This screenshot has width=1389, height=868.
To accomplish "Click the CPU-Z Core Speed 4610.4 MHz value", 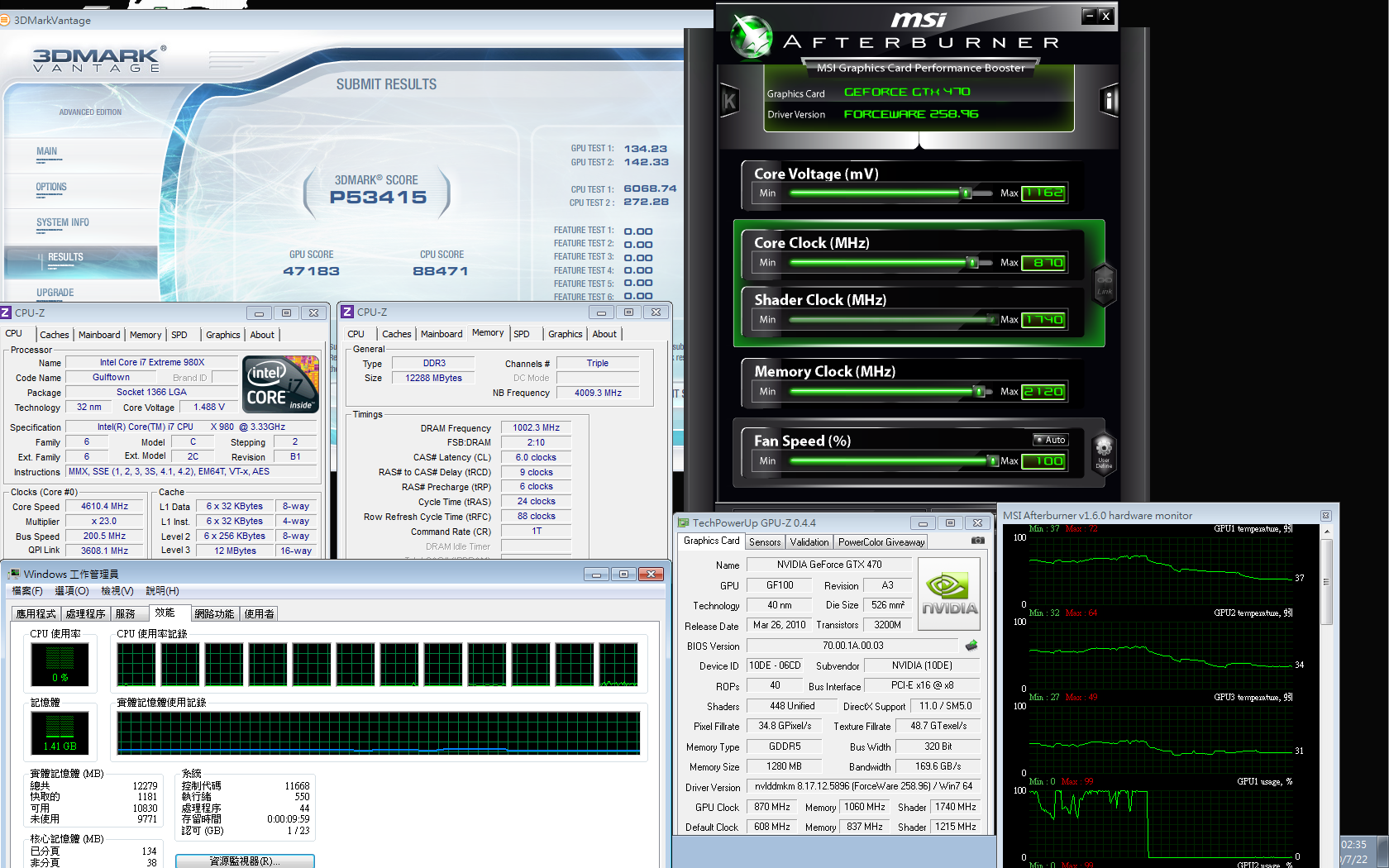I will click(x=105, y=506).
